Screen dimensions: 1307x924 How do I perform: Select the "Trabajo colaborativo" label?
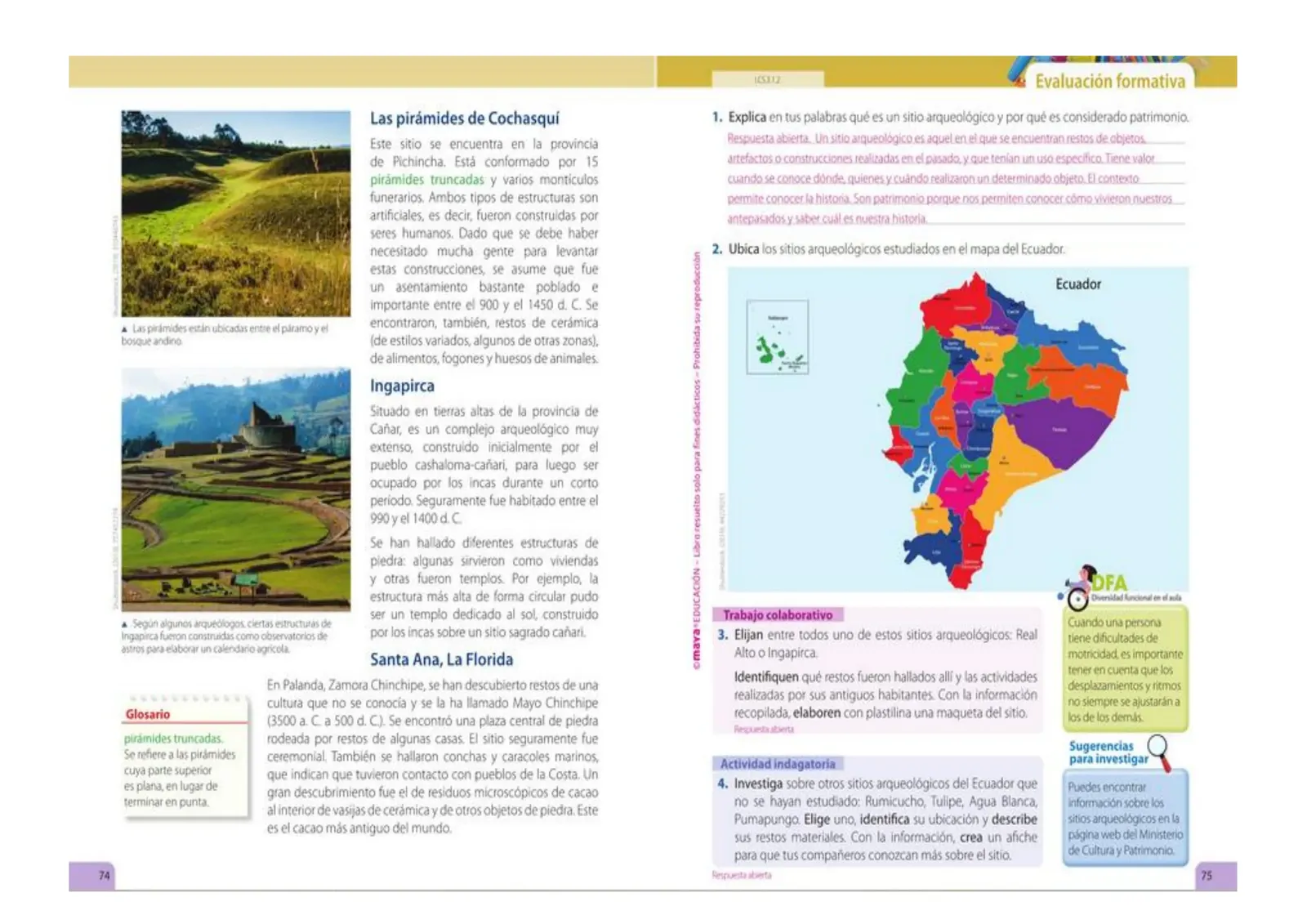pos(778,615)
